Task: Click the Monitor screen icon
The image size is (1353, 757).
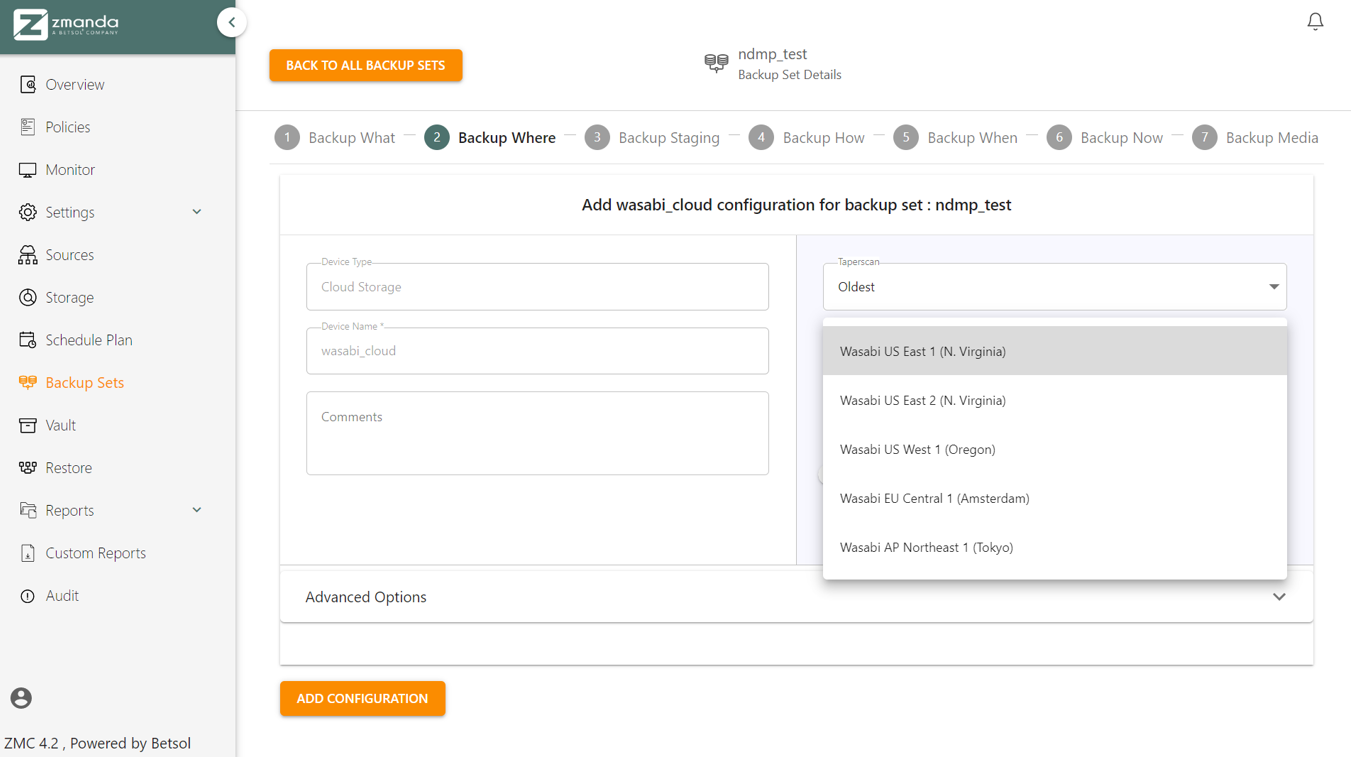Action: click(28, 170)
